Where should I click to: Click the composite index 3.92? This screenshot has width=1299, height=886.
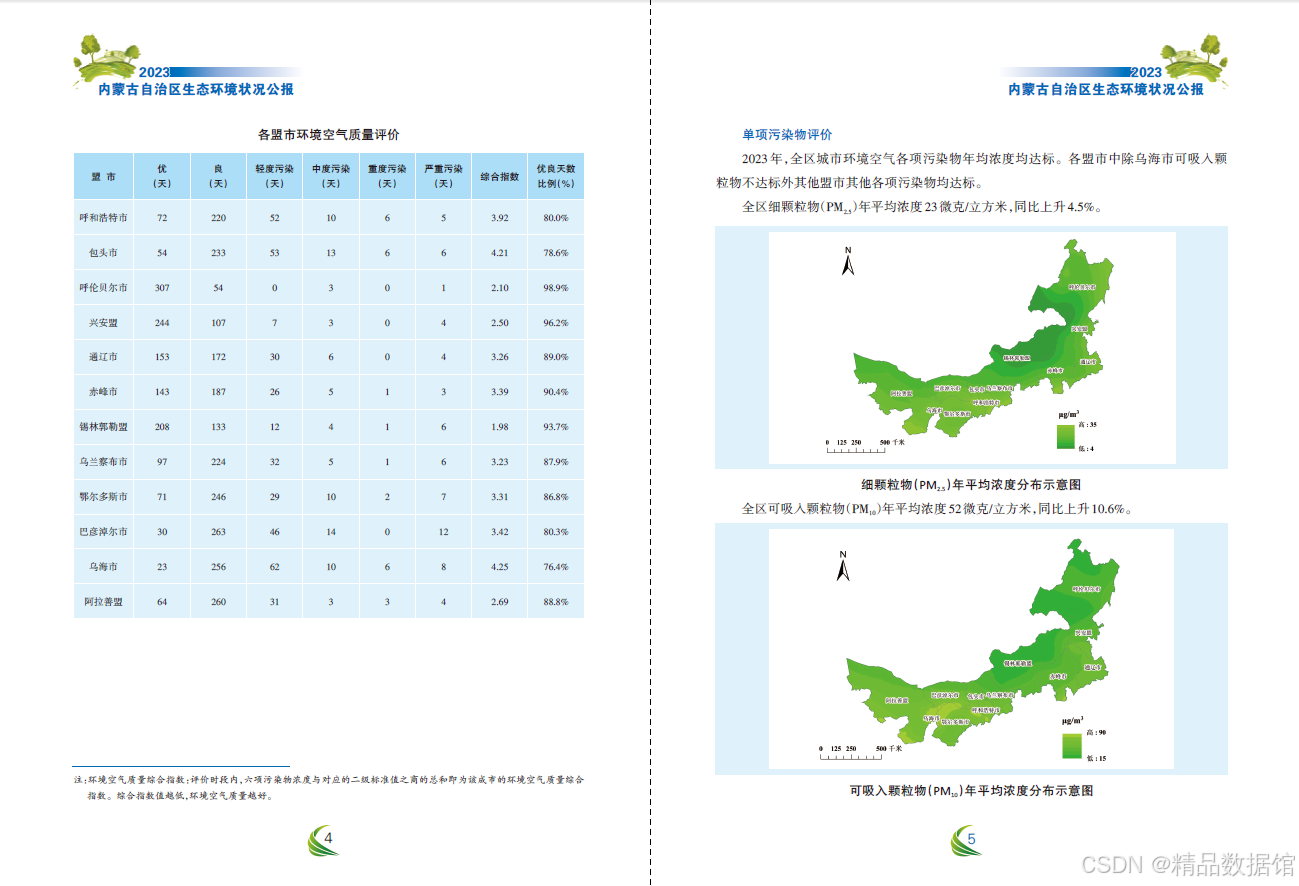click(500, 218)
